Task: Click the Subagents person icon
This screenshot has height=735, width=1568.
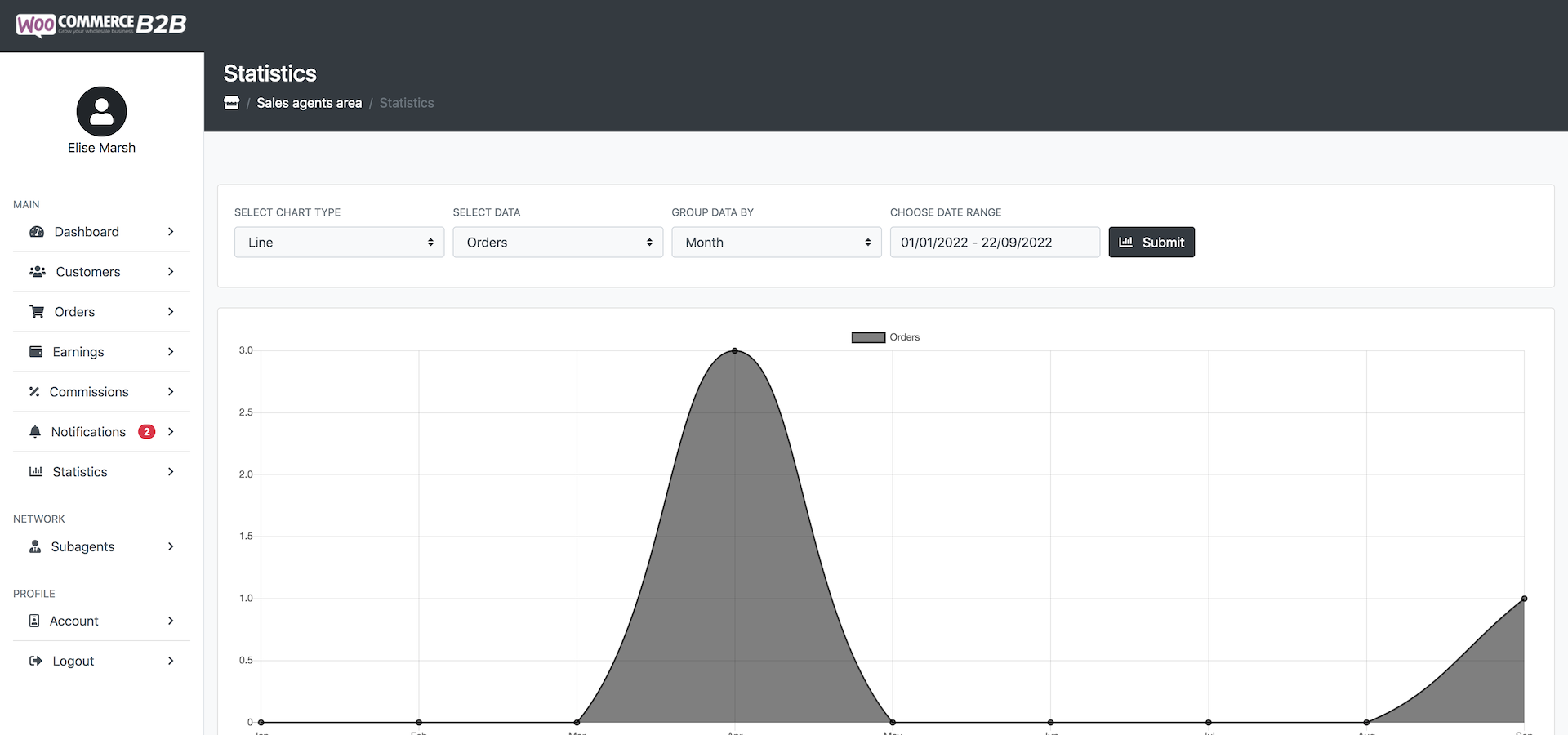Action: pos(35,546)
